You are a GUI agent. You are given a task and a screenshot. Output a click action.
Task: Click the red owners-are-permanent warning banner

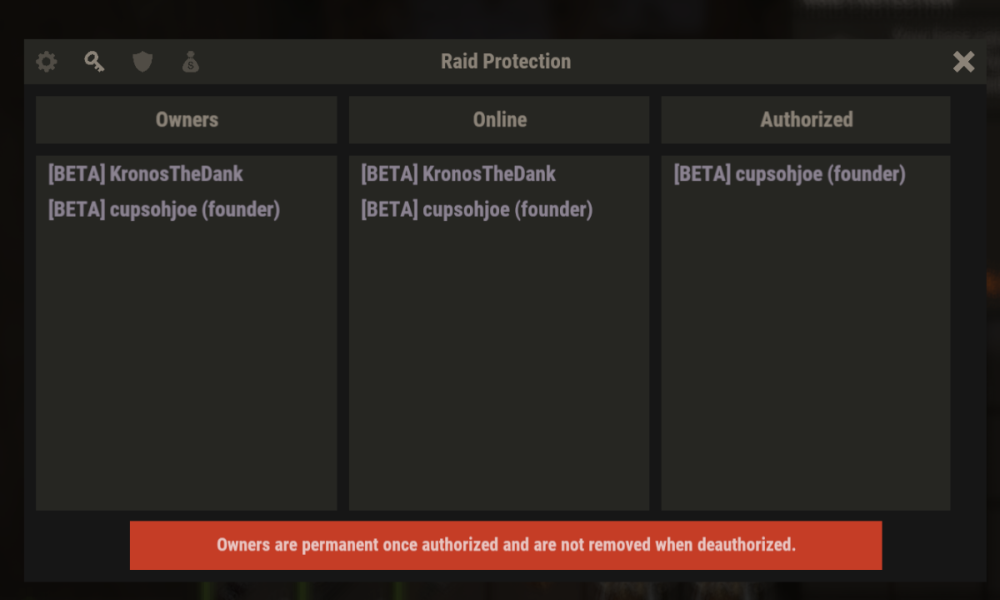[506, 545]
